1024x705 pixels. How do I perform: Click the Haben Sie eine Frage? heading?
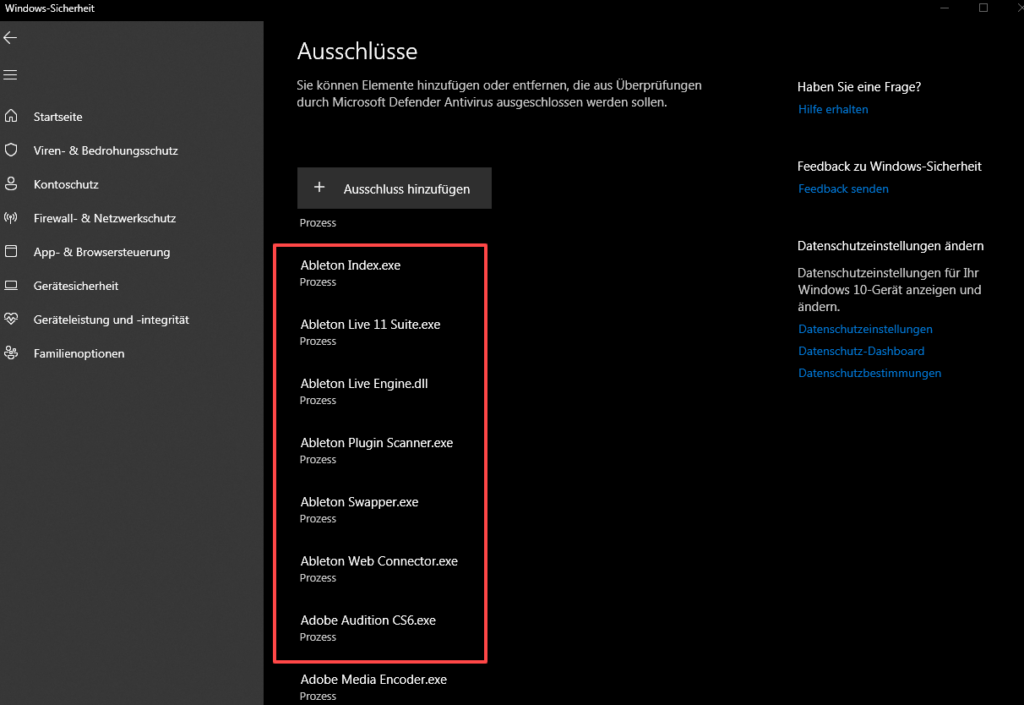859,87
